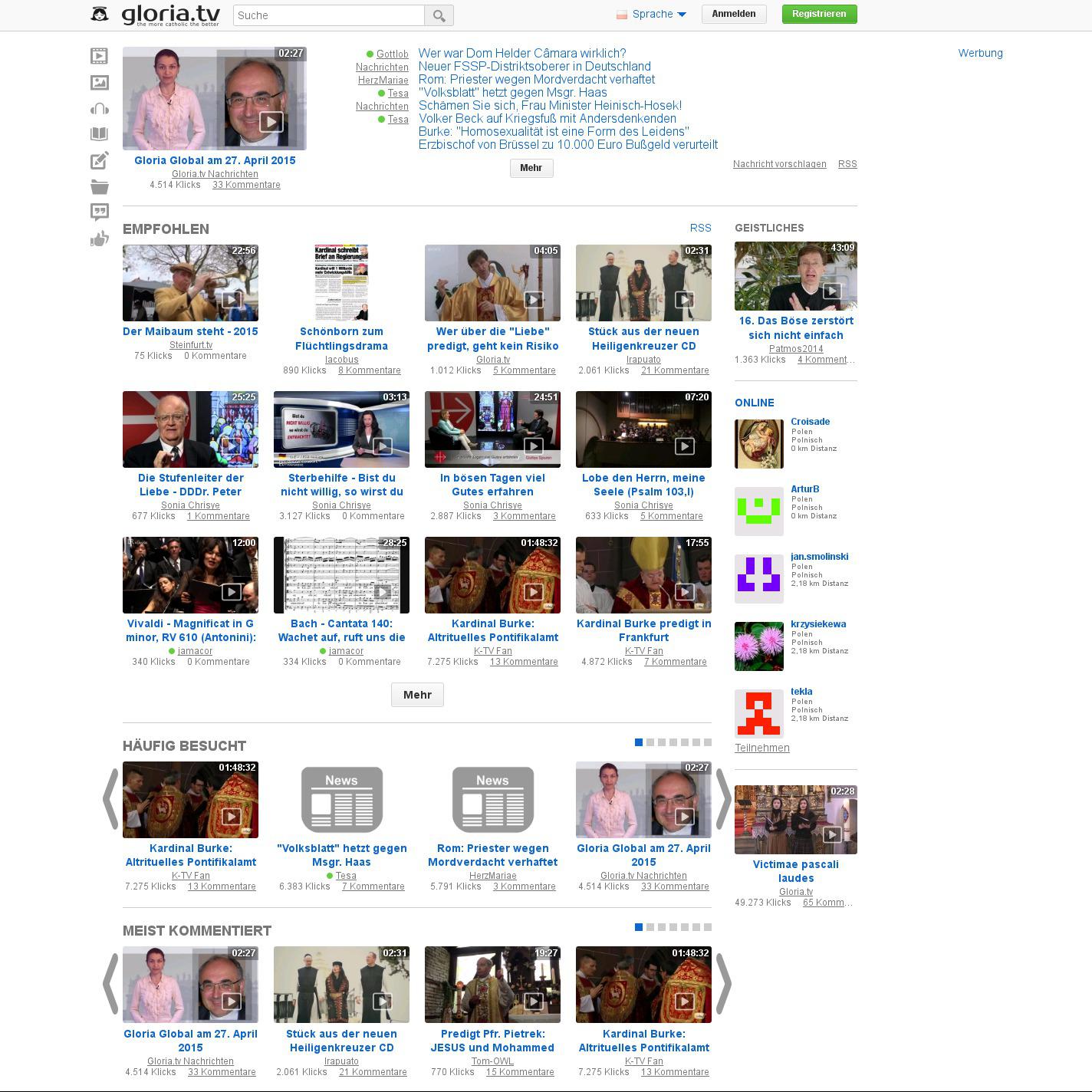Click the open book icon in sidebar
The height and width of the screenshot is (1092, 1092).
click(x=99, y=135)
